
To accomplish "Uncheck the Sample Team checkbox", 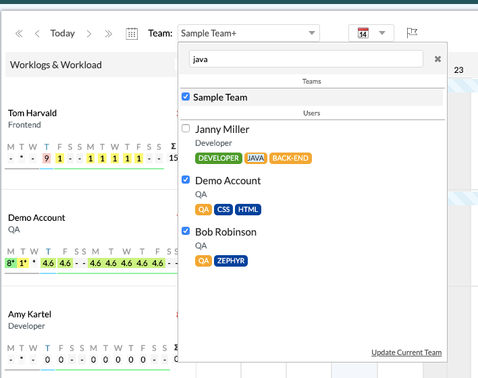I will [x=186, y=97].
